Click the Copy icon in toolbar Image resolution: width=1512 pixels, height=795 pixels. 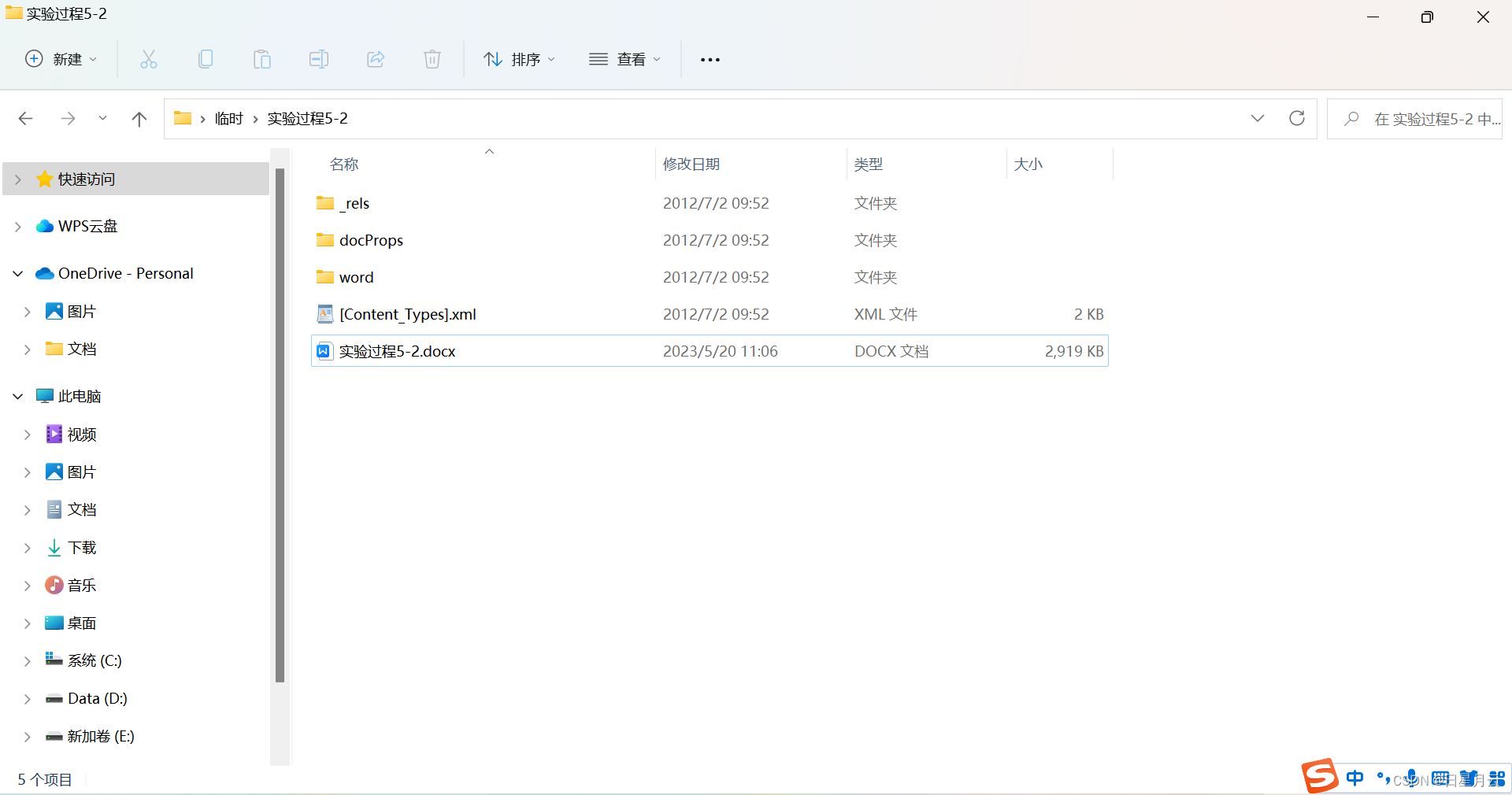[206, 59]
